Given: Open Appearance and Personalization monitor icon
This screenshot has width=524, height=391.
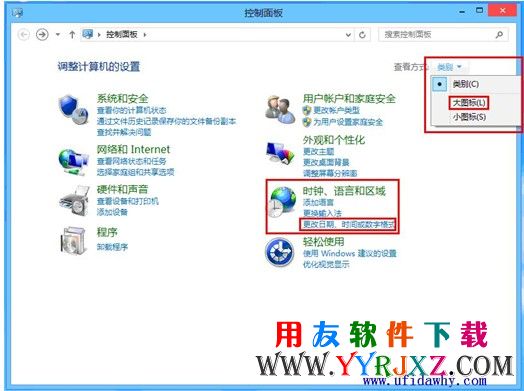Looking at the screenshot, I should click(x=280, y=154).
